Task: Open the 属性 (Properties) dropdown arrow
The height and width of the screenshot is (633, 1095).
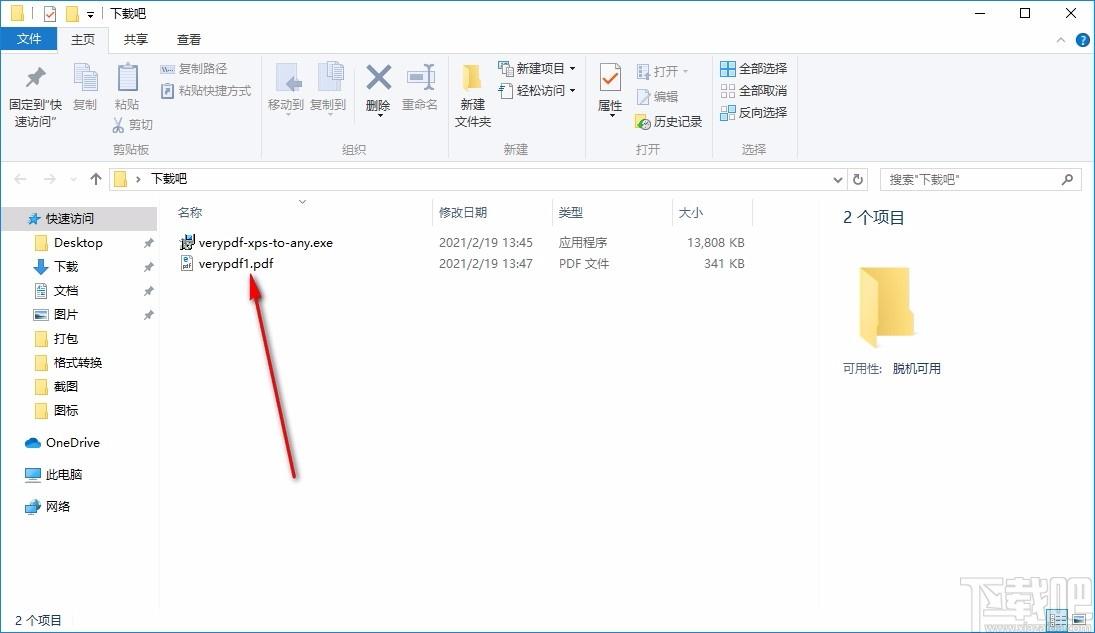Action: click(x=612, y=115)
